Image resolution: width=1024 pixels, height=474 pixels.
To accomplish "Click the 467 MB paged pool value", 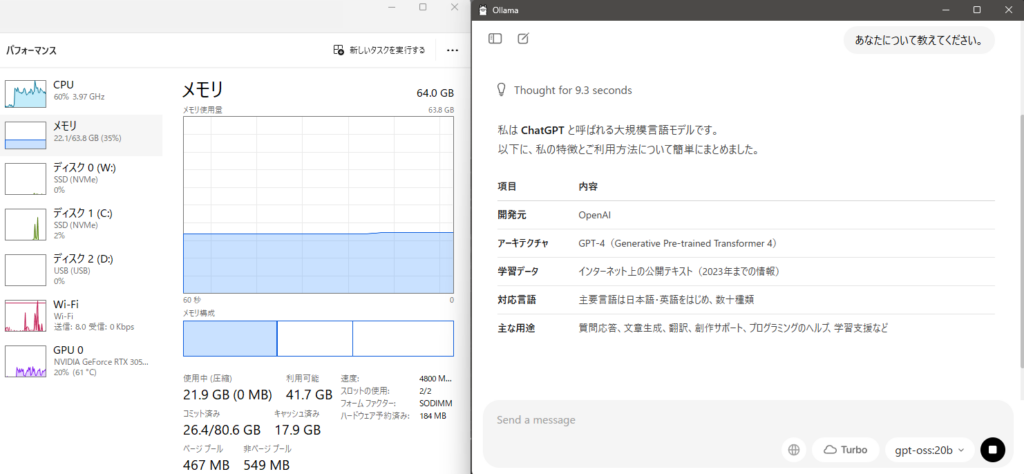I will tap(206, 465).
